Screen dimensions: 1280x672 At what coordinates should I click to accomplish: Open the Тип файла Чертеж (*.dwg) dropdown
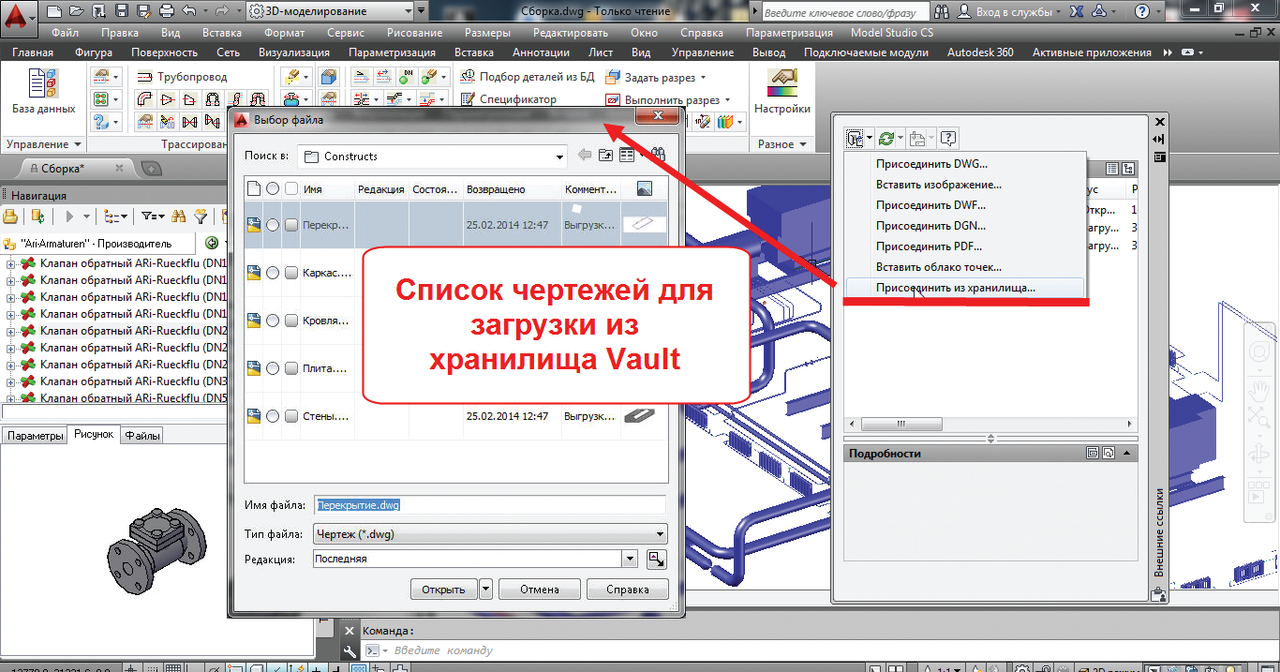tap(660, 534)
